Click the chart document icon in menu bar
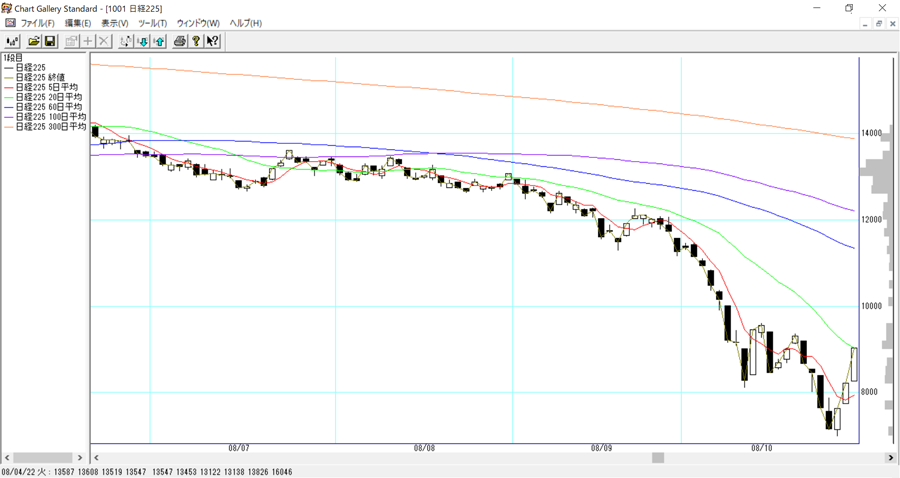Viewport: 900px width, 478px height. [9, 23]
